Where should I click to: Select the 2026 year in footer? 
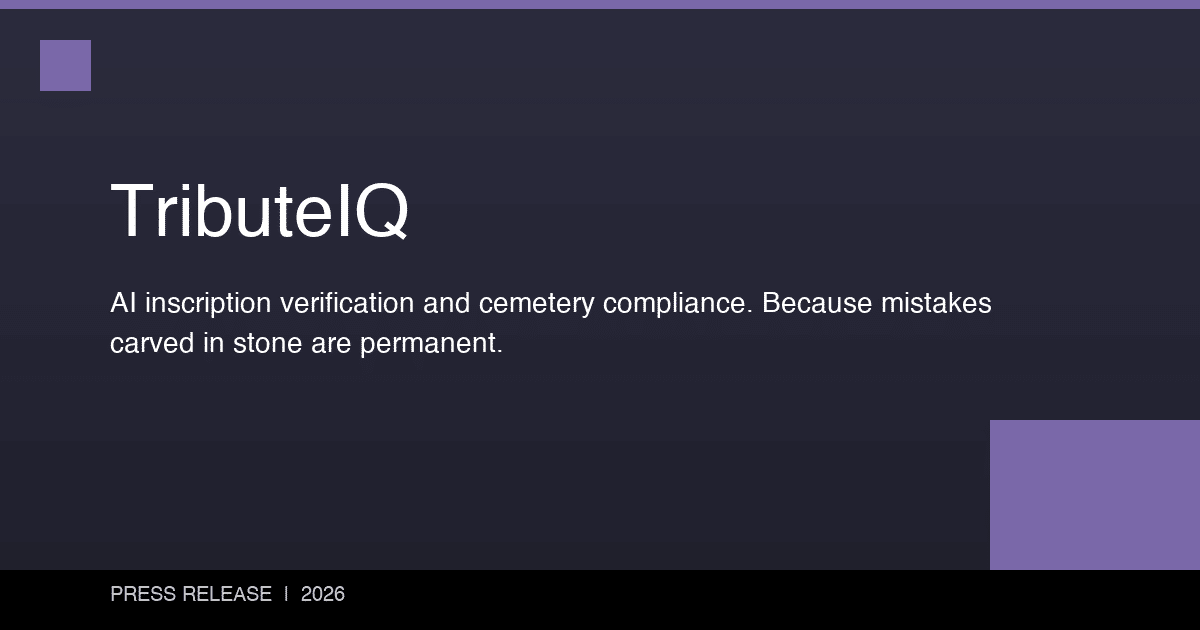coord(322,594)
